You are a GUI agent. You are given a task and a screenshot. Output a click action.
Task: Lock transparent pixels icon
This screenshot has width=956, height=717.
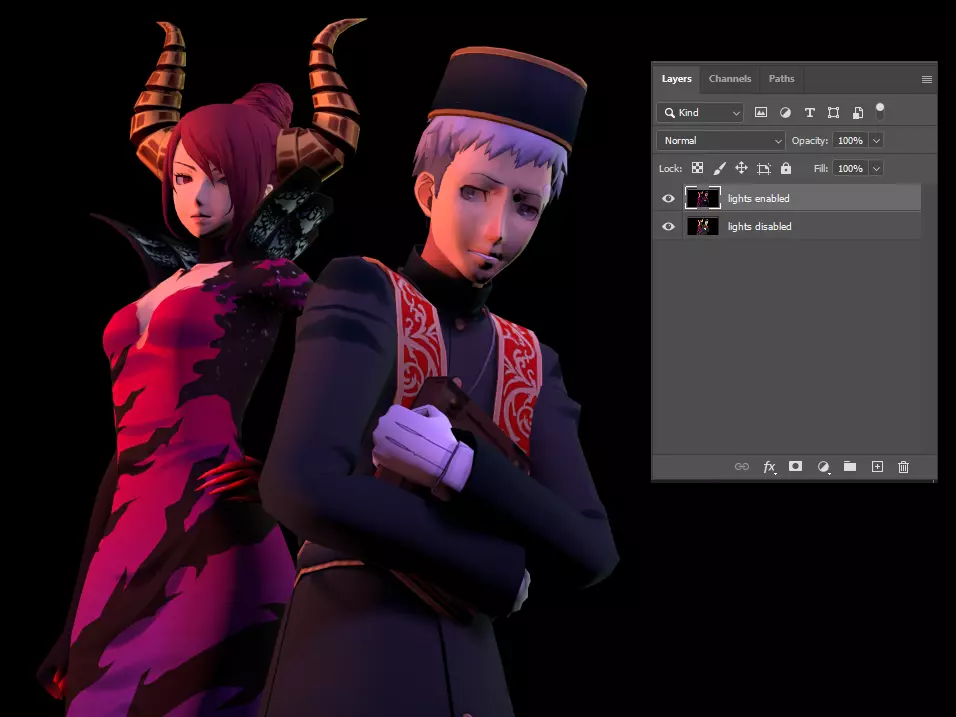697,168
